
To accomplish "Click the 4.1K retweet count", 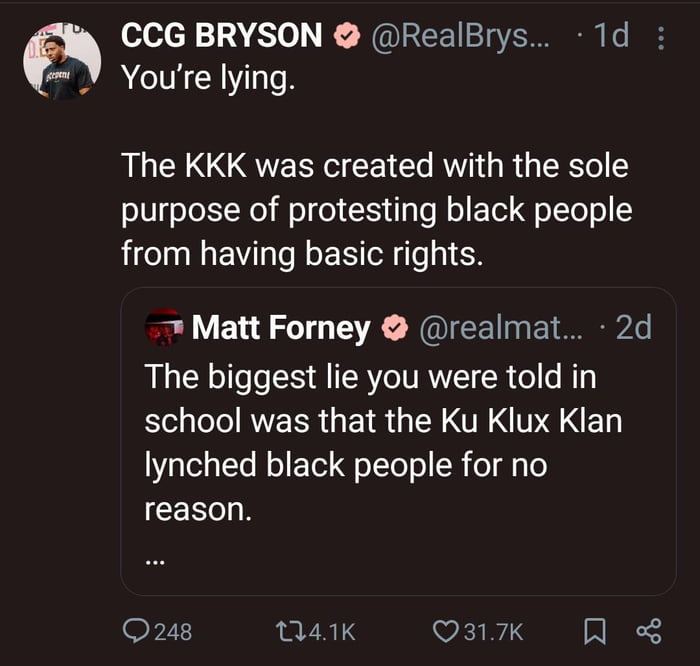I will tap(329, 631).
